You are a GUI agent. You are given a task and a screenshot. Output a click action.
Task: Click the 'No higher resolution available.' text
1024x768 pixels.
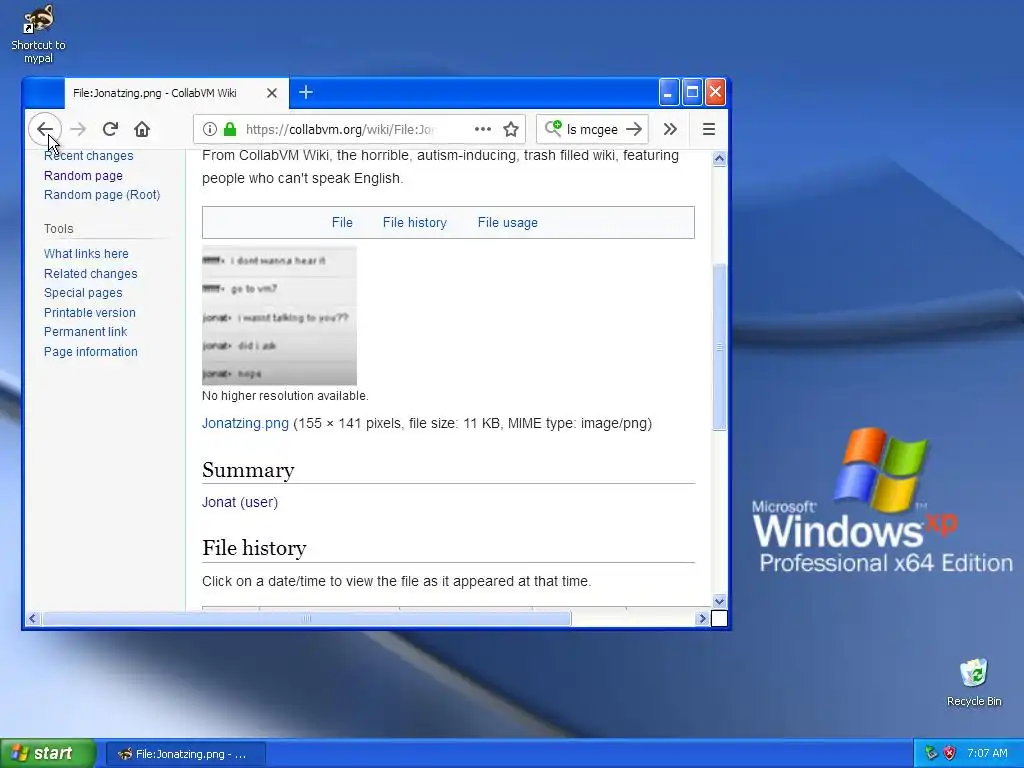[285, 396]
